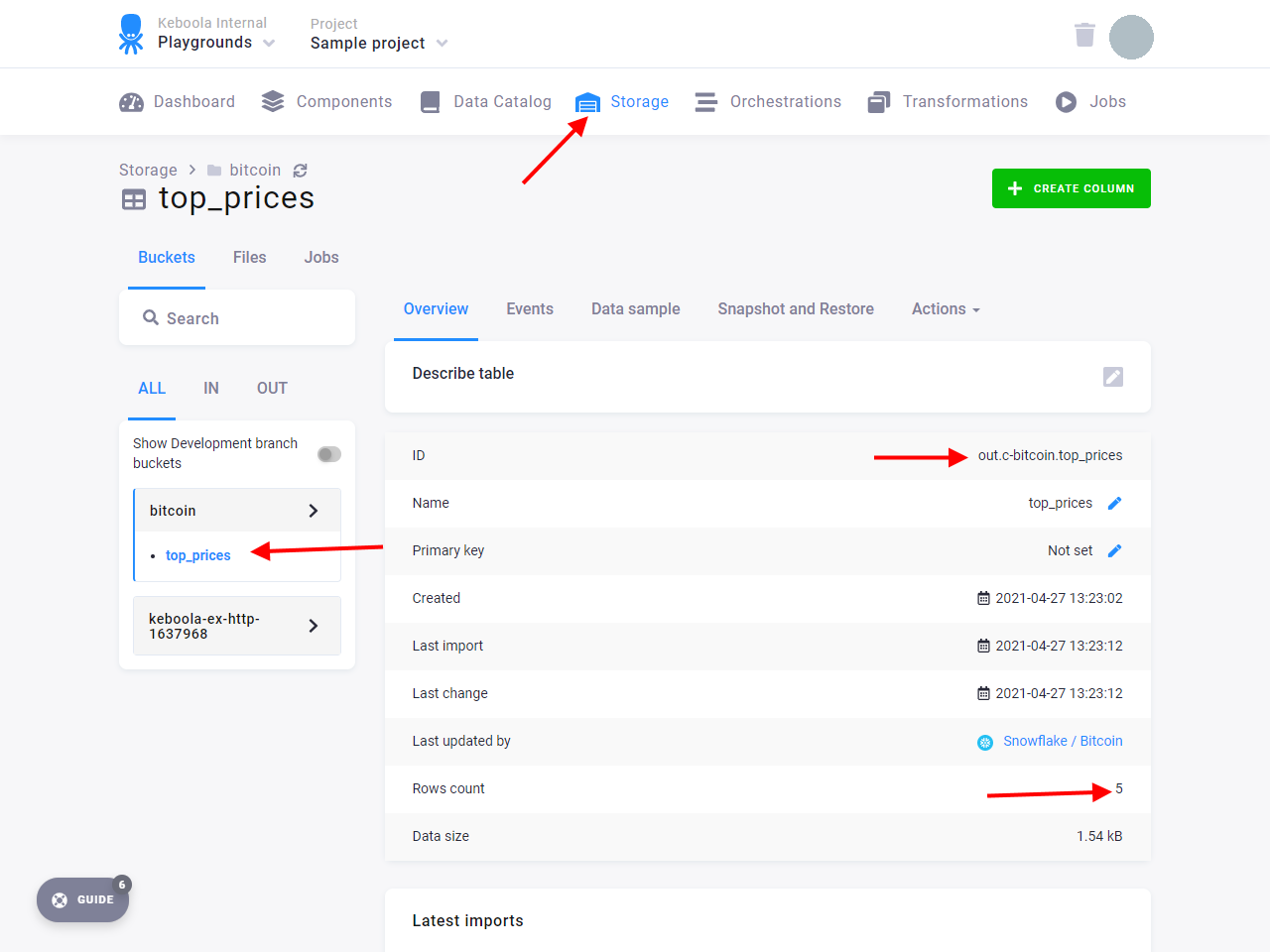This screenshot has height=952, width=1270.
Task: Edit the table Name with pencil
Action: (x=1114, y=504)
